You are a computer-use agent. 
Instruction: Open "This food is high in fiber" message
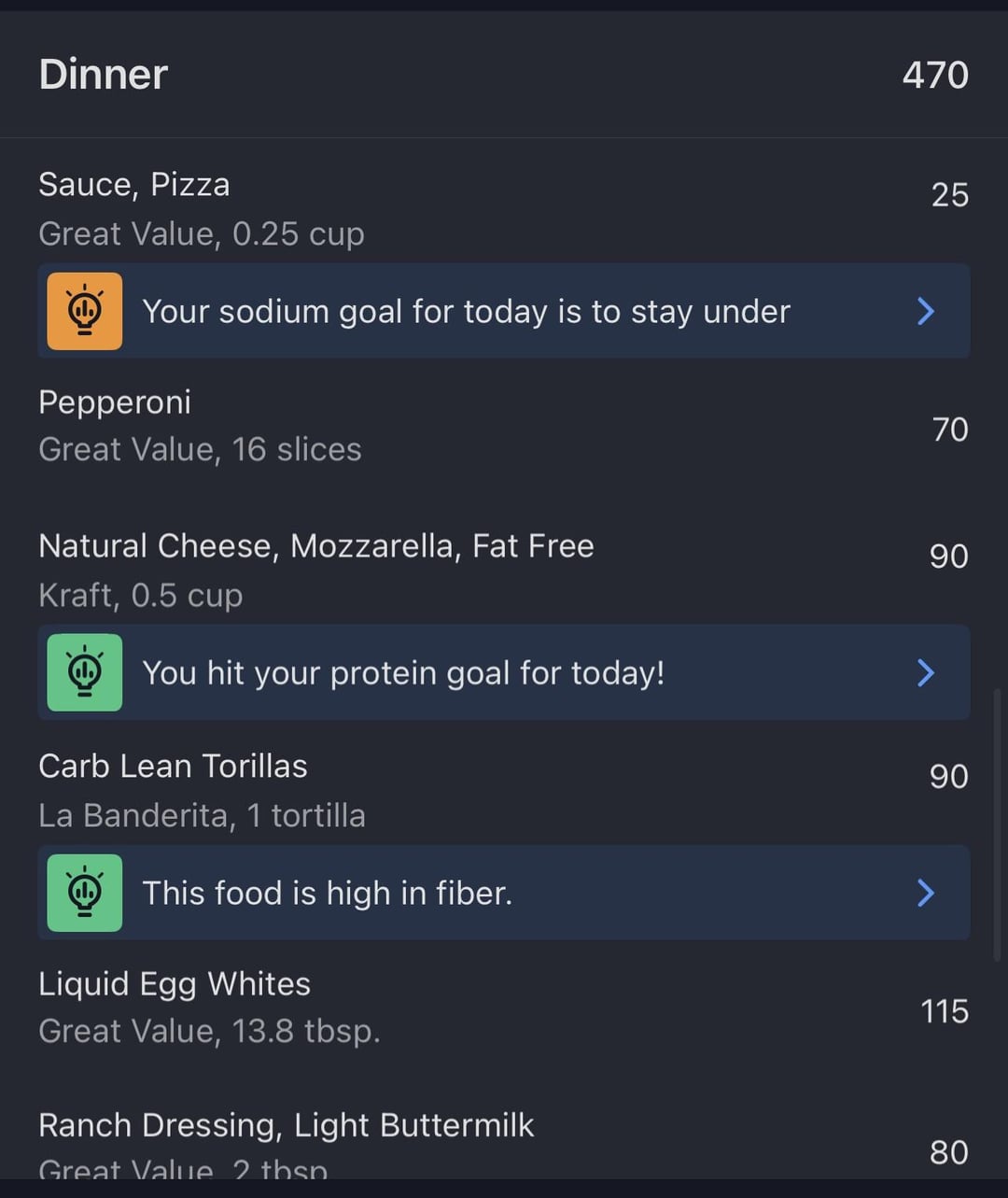(327, 894)
